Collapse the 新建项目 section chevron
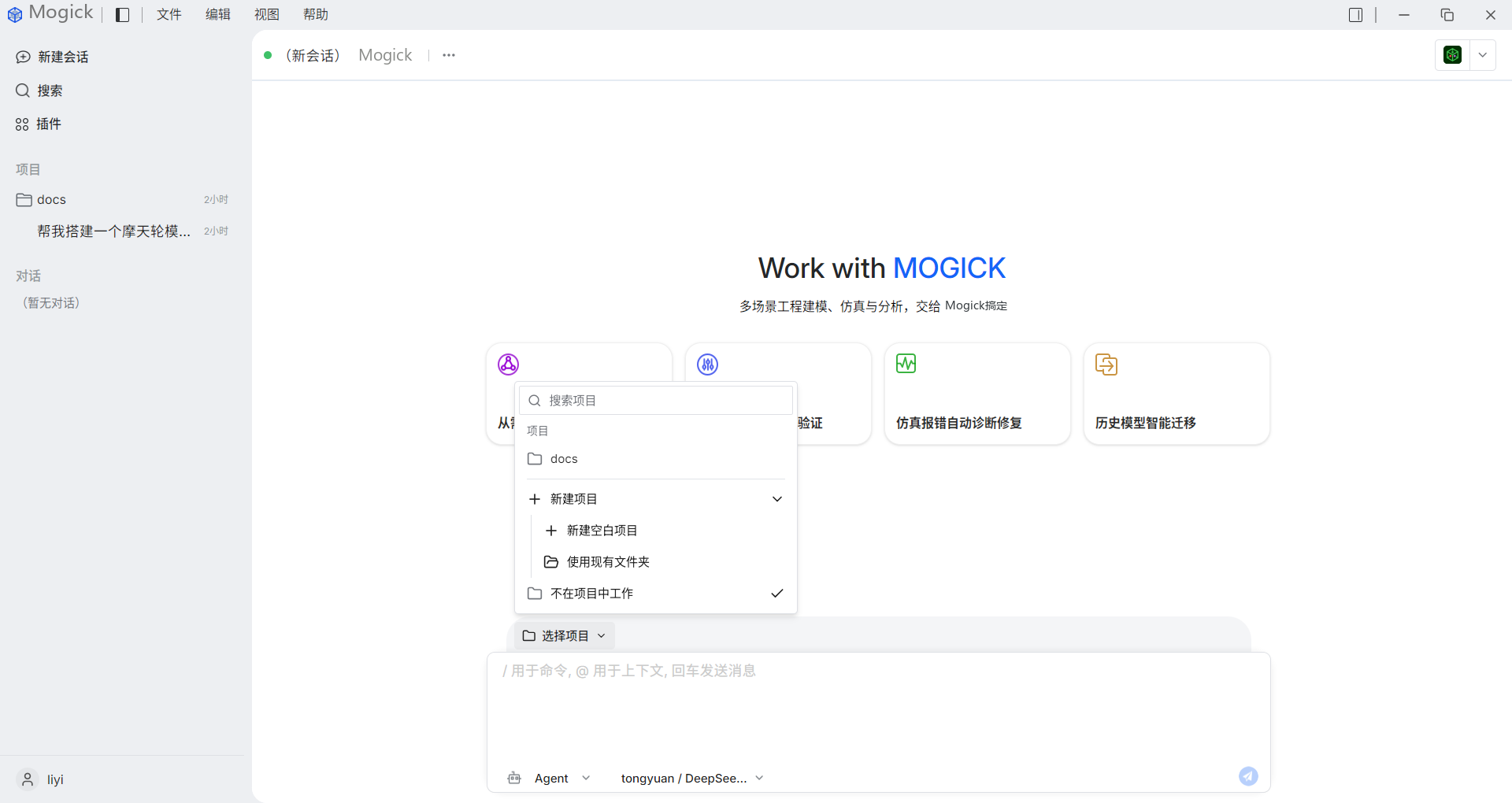Viewport: 1512px width, 803px height. coord(777,499)
